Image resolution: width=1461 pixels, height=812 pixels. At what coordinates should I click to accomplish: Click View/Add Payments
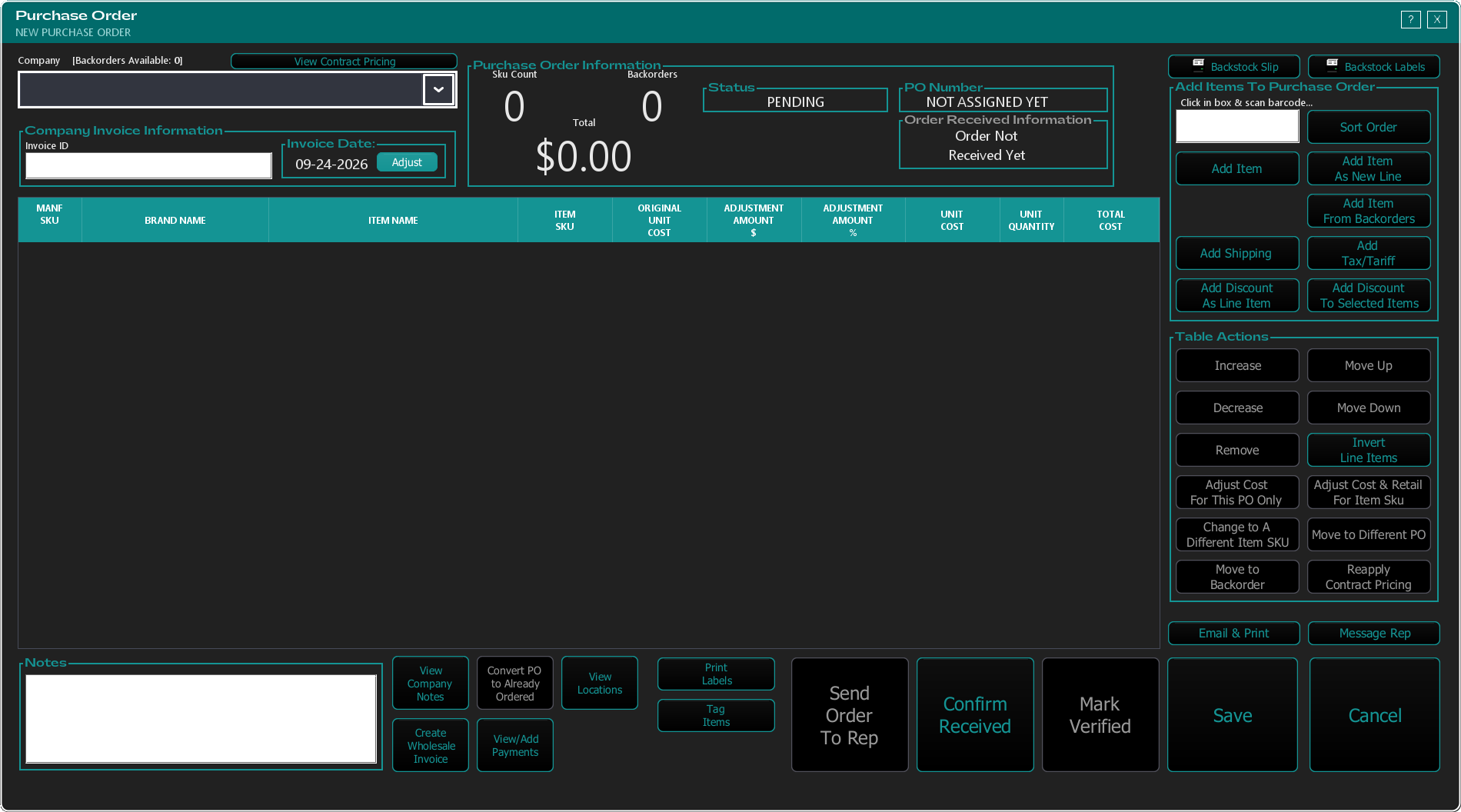coord(515,745)
